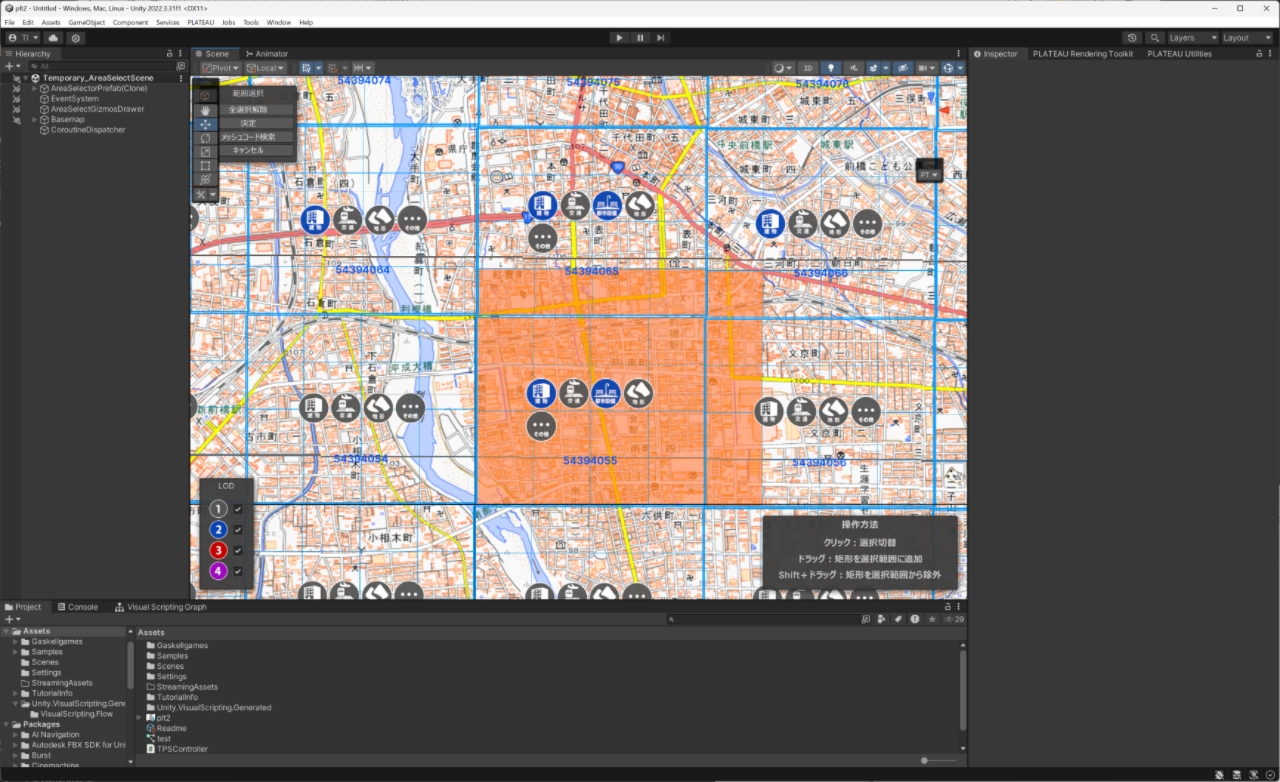This screenshot has width=1280, height=782.
Task: Select the Scale tool in scene toolbar
Action: (x=205, y=152)
